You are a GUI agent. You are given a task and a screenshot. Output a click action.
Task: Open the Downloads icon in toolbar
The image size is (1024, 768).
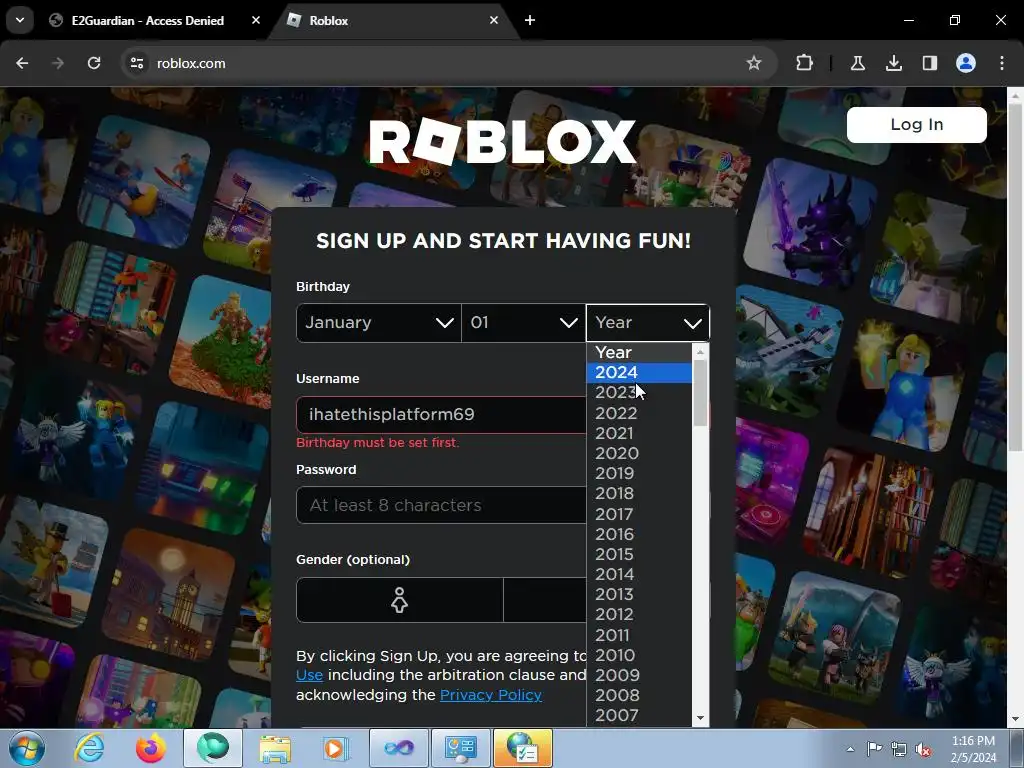893,63
